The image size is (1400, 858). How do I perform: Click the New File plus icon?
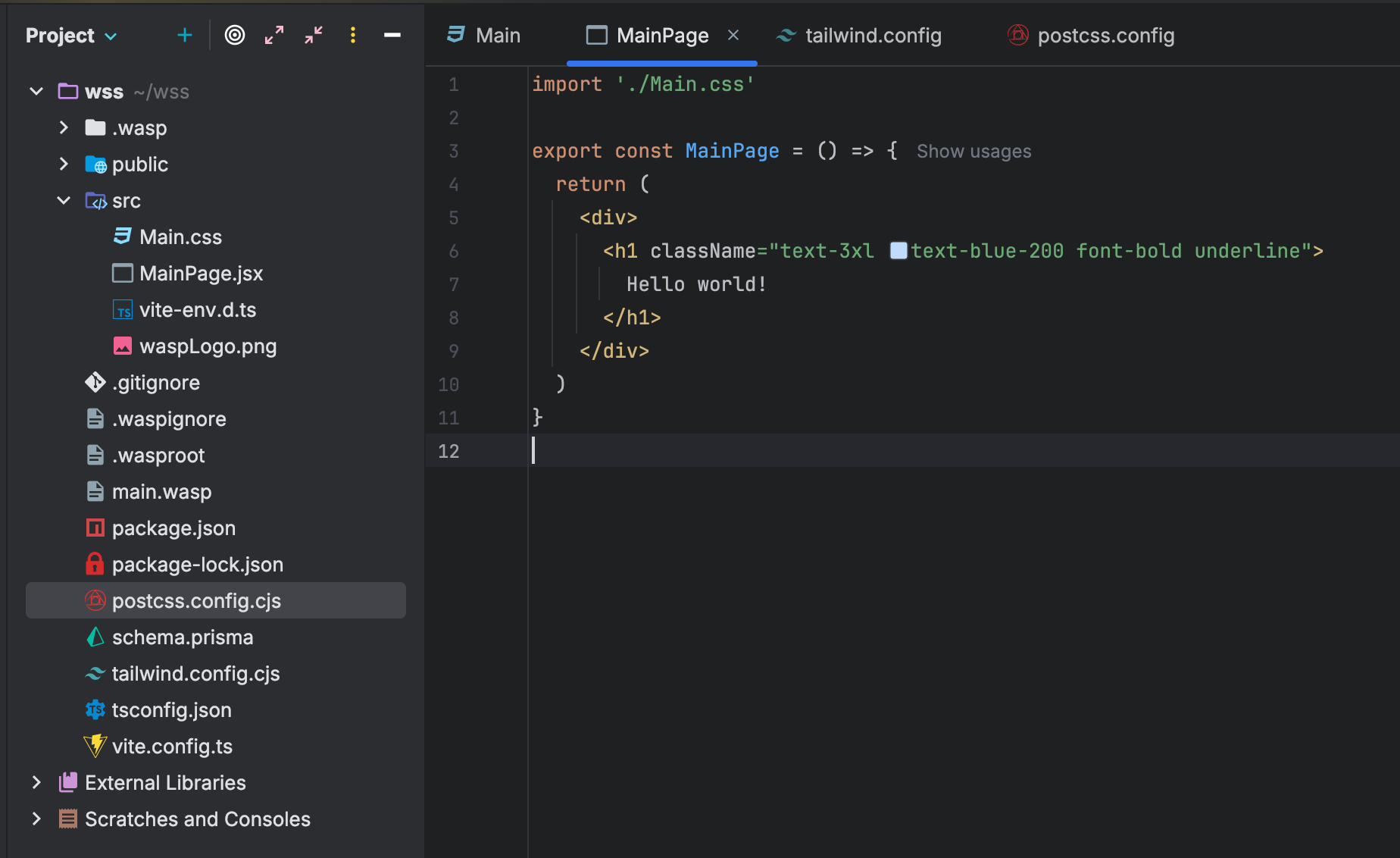coord(184,35)
